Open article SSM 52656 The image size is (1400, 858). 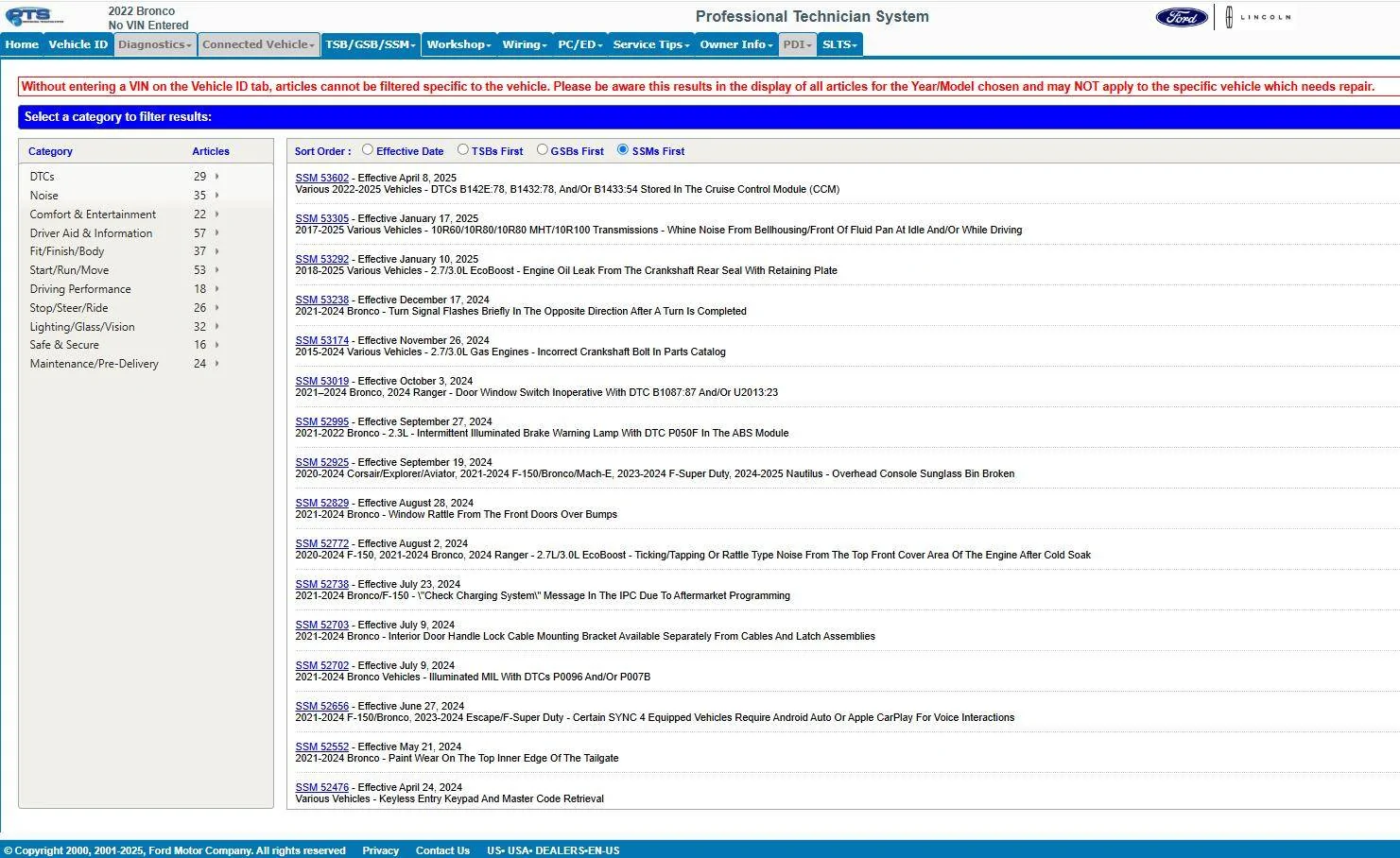coord(322,706)
